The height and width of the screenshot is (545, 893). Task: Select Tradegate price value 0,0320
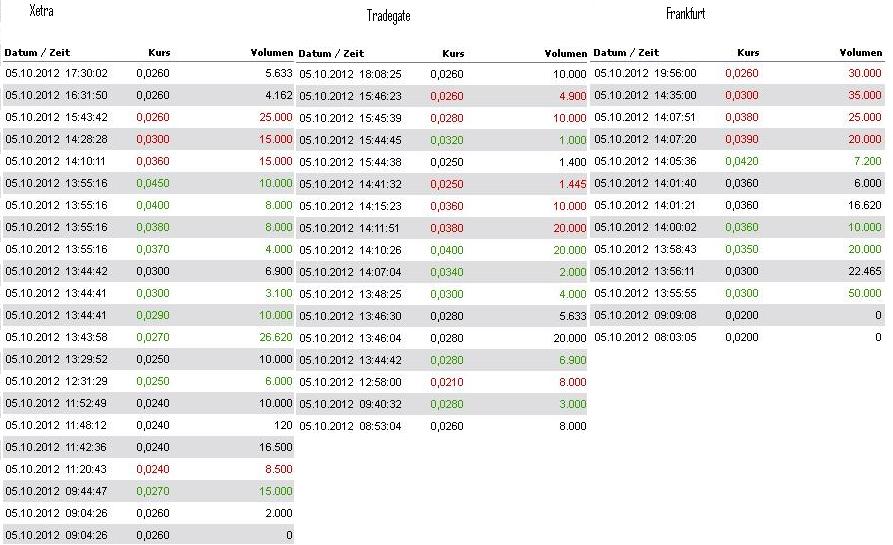pos(447,140)
